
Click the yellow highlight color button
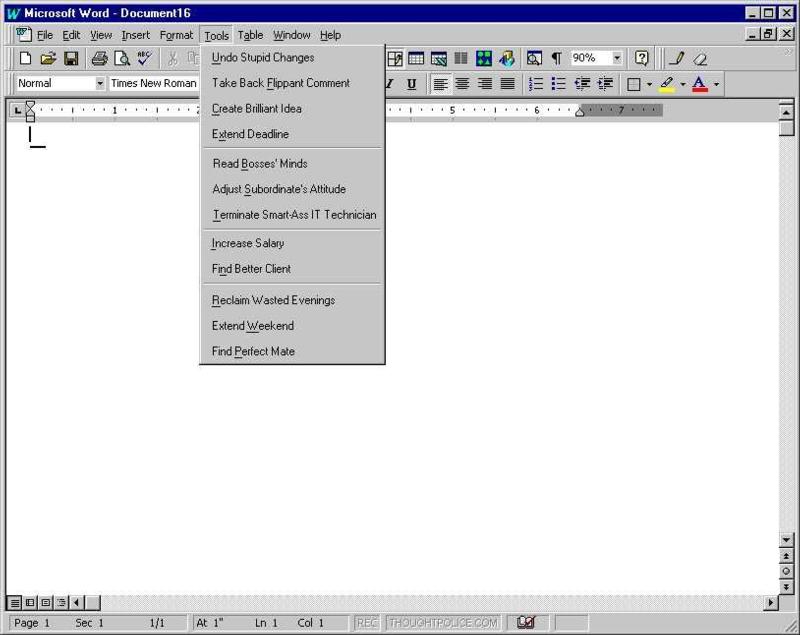point(667,84)
